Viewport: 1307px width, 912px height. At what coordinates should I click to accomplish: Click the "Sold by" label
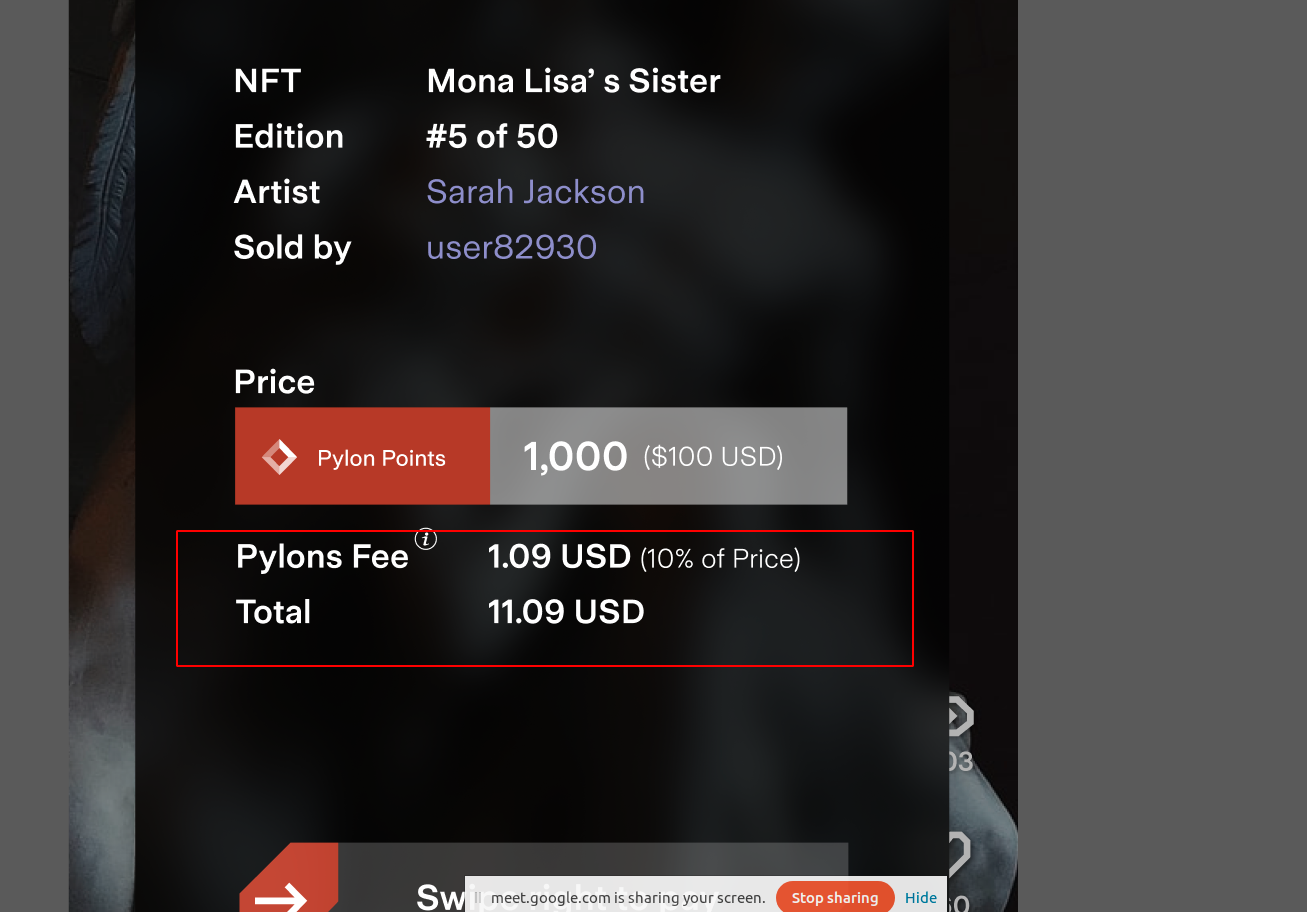coord(292,247)
